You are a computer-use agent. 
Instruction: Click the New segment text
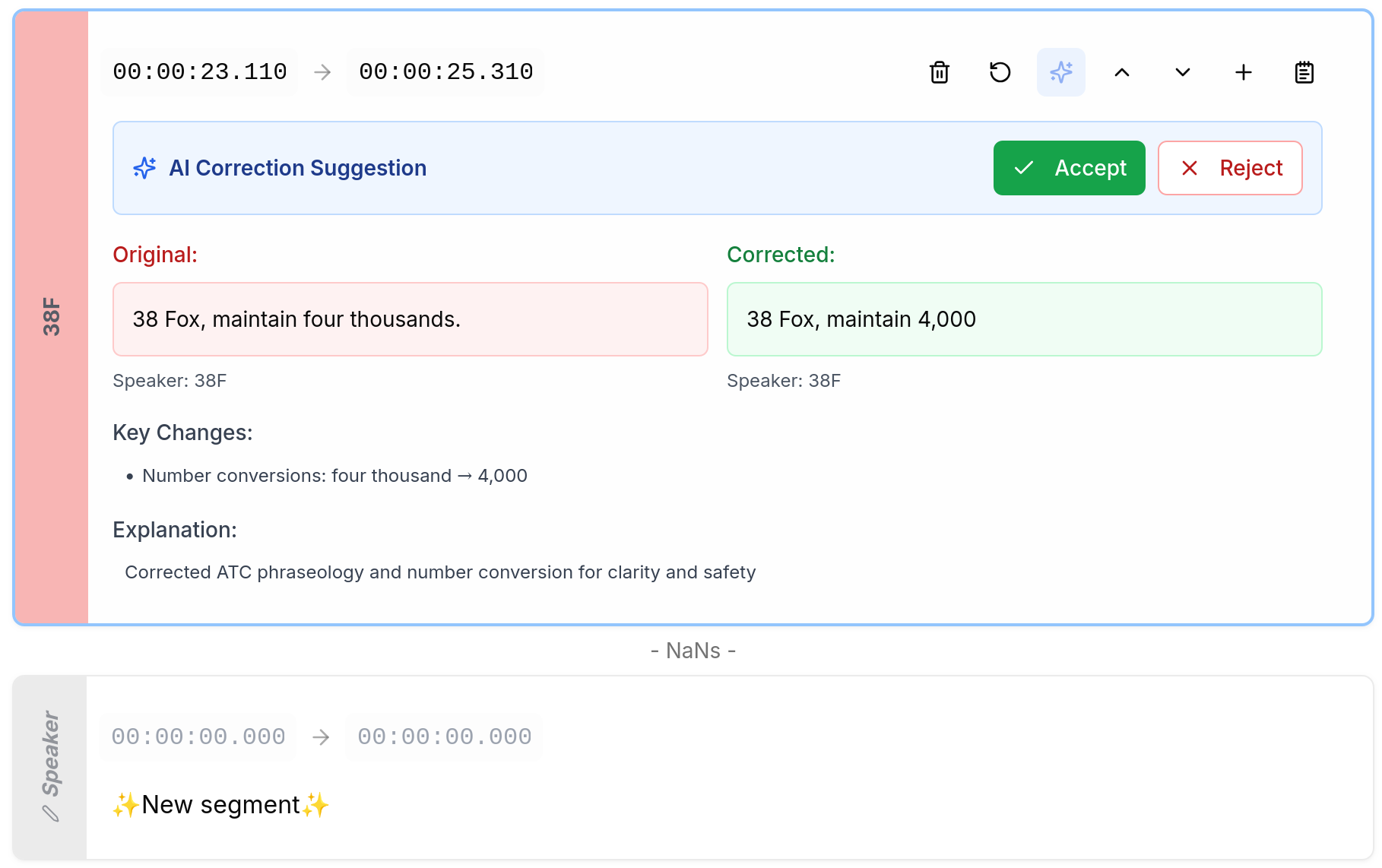(x=220, y=804)
